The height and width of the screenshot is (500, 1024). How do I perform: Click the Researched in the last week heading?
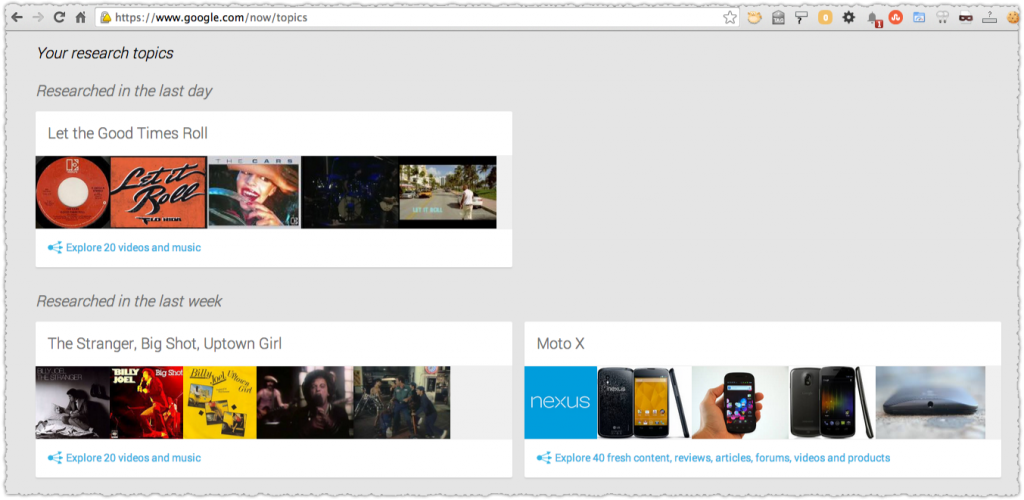pyautogui.click(x=129, y=301)
